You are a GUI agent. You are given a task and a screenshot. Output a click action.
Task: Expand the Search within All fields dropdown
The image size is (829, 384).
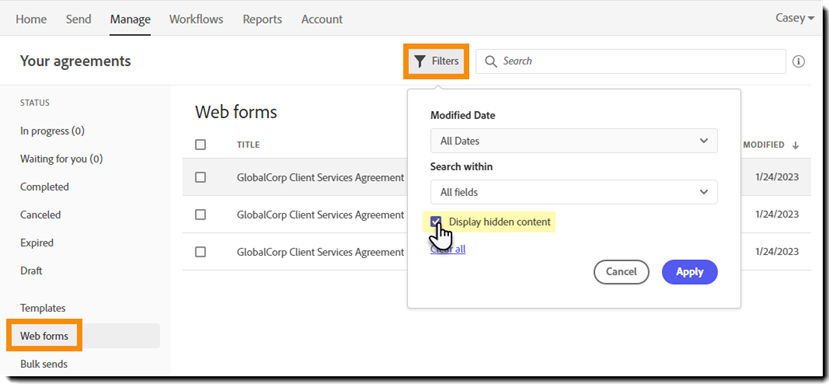574,192
